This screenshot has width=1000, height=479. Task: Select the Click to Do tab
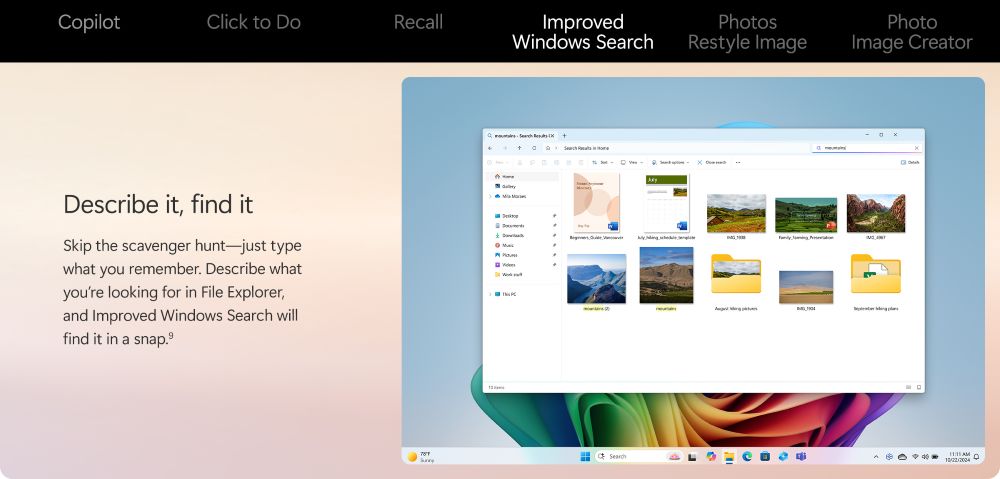[253, 22]
